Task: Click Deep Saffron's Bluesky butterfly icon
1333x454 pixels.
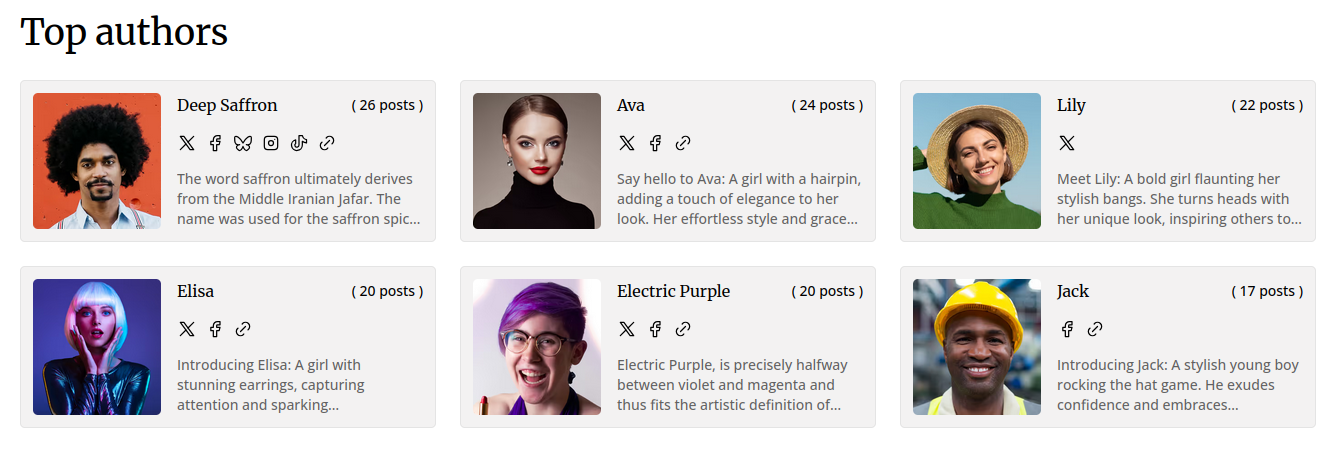Action: 242,143
